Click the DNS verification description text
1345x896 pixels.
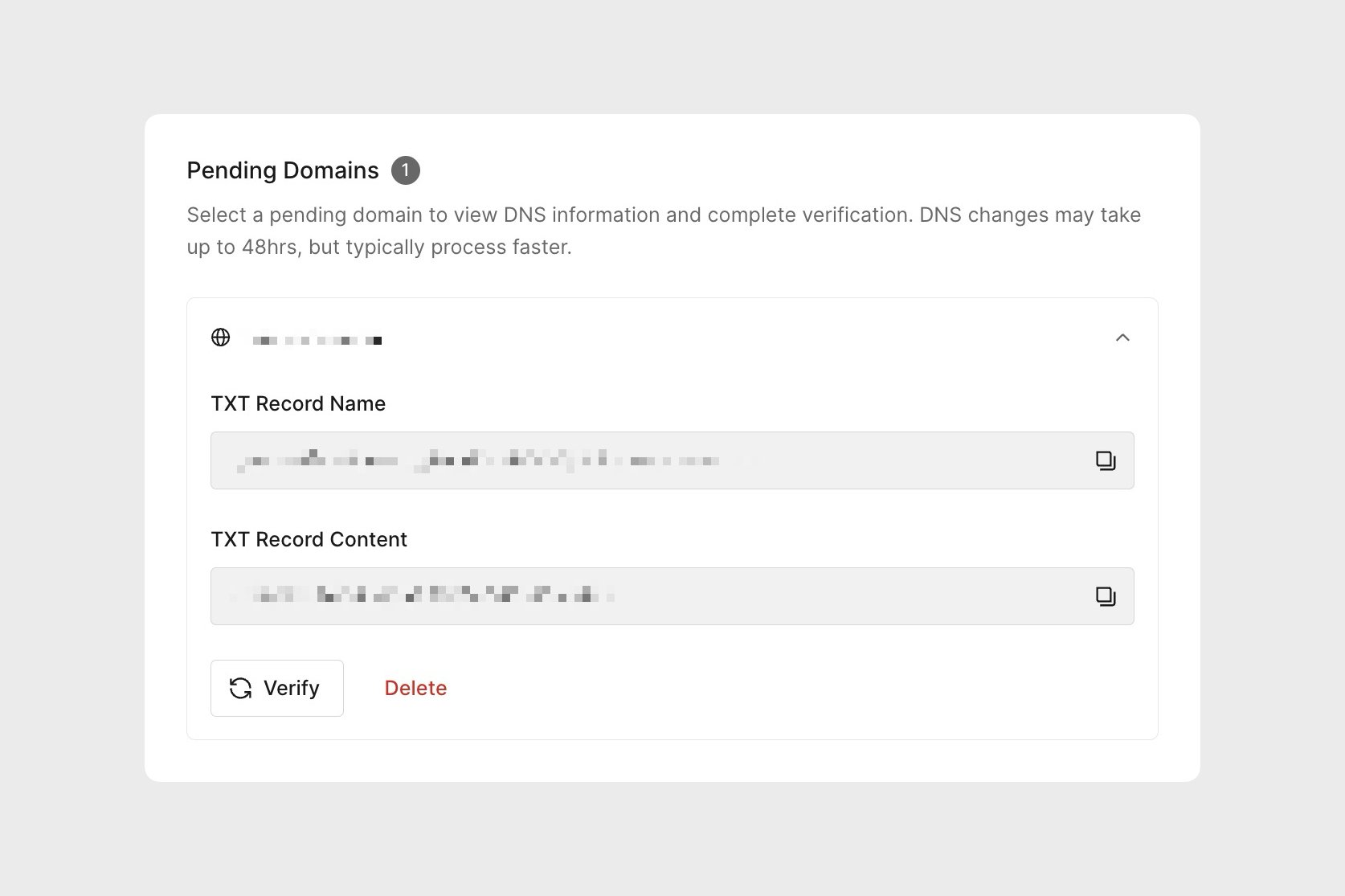tap(664, 231)
